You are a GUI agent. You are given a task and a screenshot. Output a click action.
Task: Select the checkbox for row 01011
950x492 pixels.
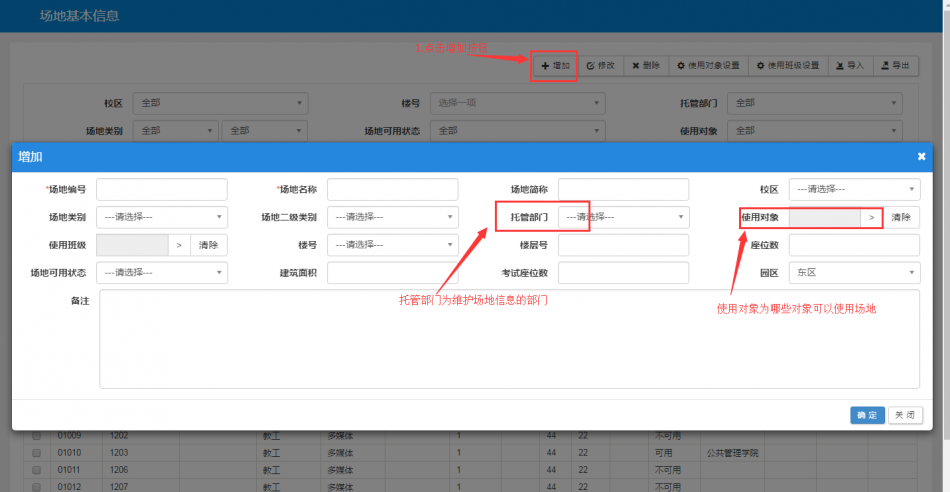click(x=37, y=470)
